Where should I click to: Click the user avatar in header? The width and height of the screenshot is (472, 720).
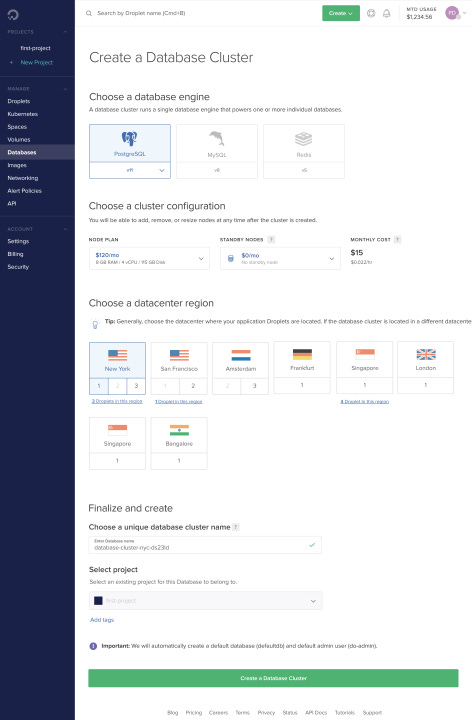452,13
